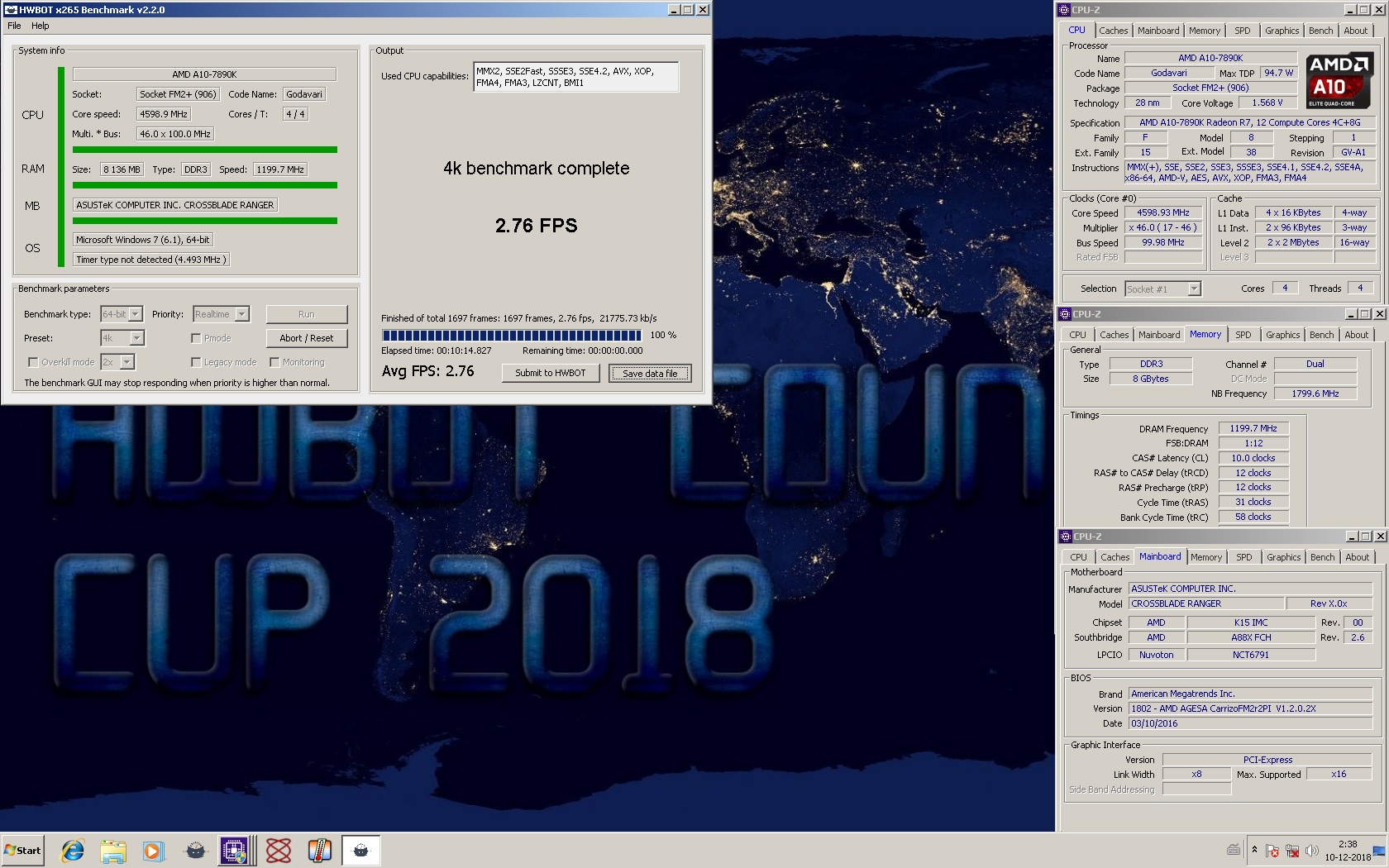Click the HWBOT x265 title bar icon
The width and height of the screenshot is (1389, 868).
[11, 10]
